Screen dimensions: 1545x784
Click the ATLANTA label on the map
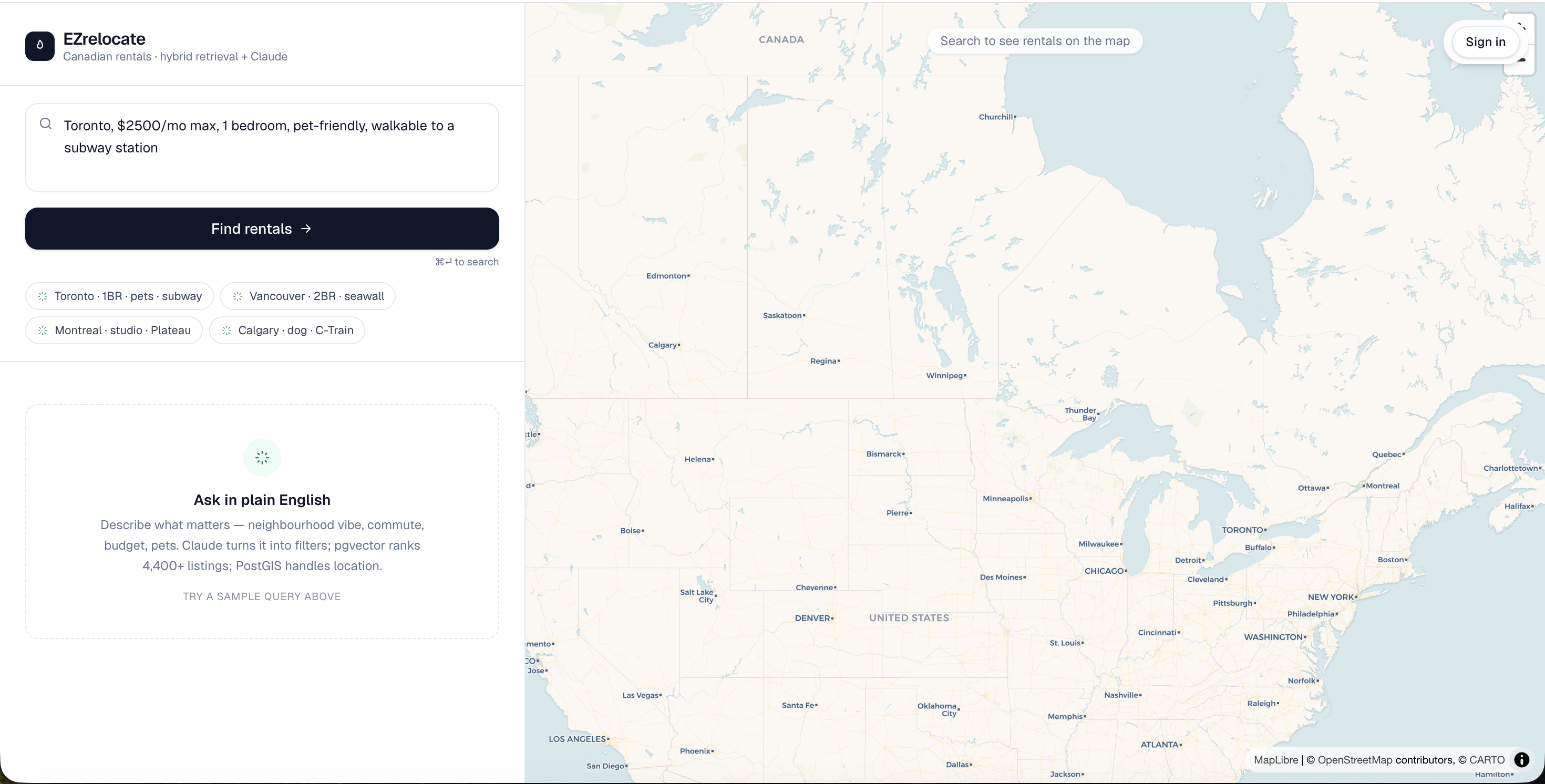tap(1159, 745)
